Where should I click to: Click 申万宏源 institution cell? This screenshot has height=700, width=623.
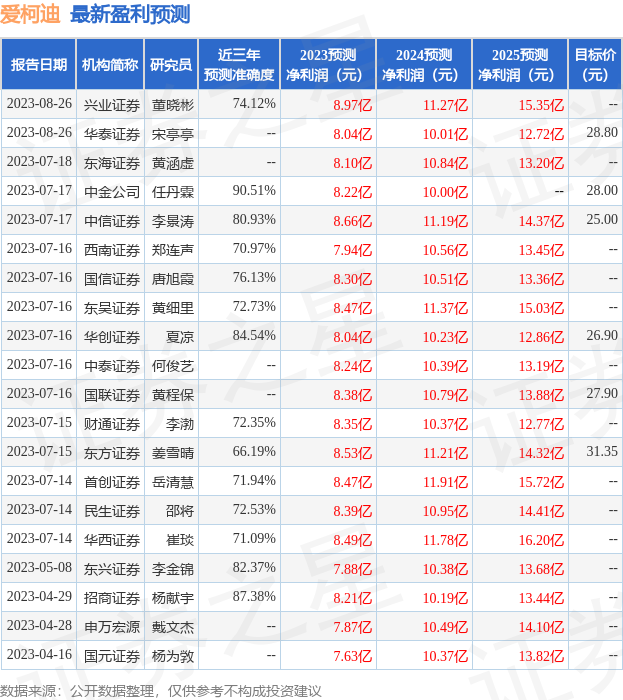[112, 627]
